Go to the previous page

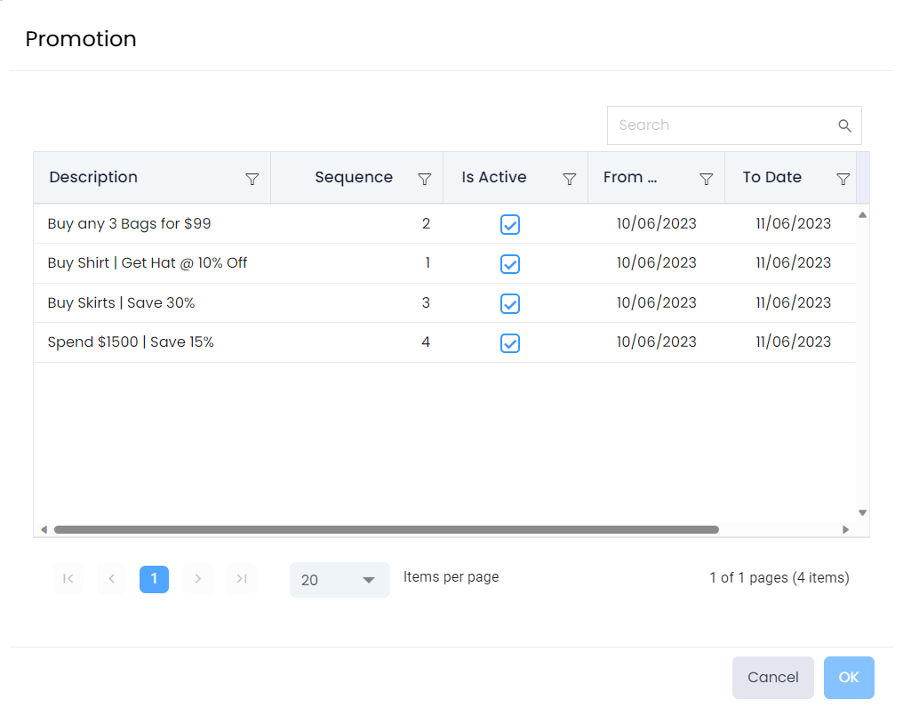pyautogui.click(x=112, y=579)
